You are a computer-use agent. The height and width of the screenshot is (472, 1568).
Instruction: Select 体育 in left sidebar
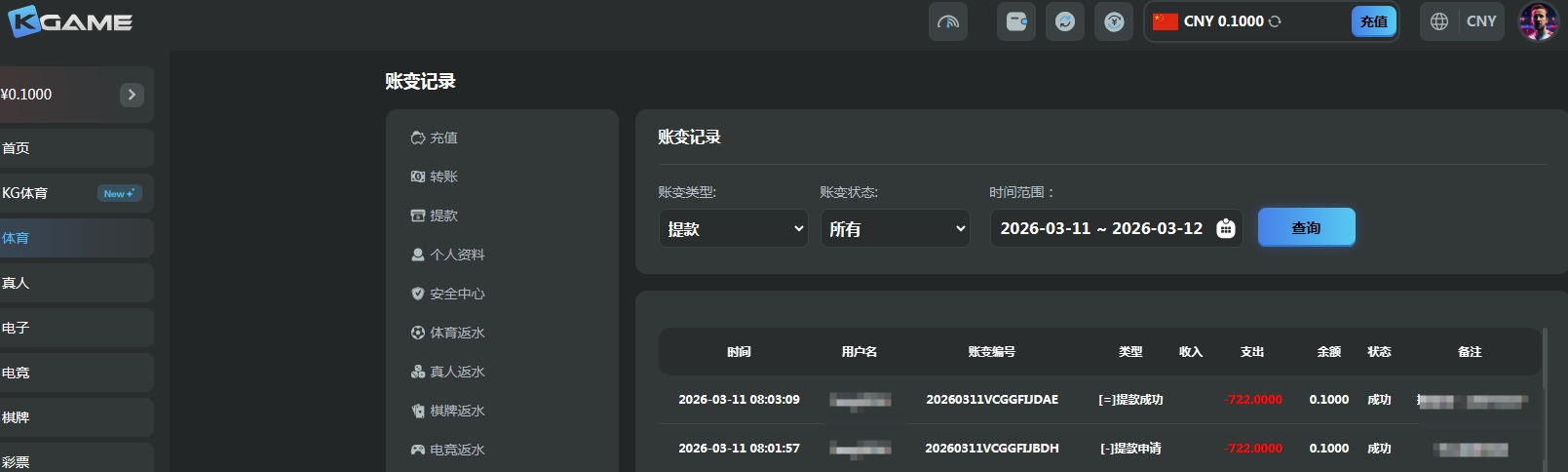[x=77, y=238]
